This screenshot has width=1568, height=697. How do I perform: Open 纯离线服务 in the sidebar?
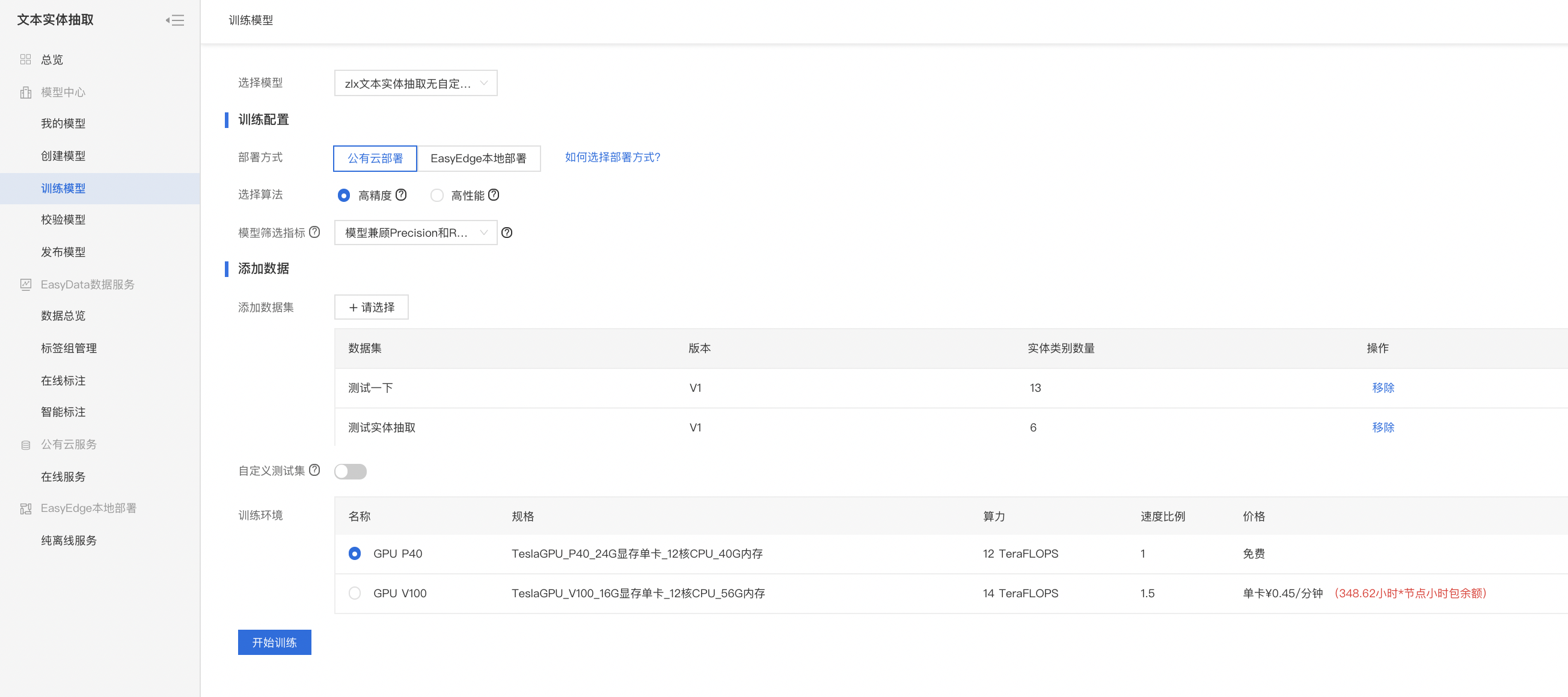(69, 541)
